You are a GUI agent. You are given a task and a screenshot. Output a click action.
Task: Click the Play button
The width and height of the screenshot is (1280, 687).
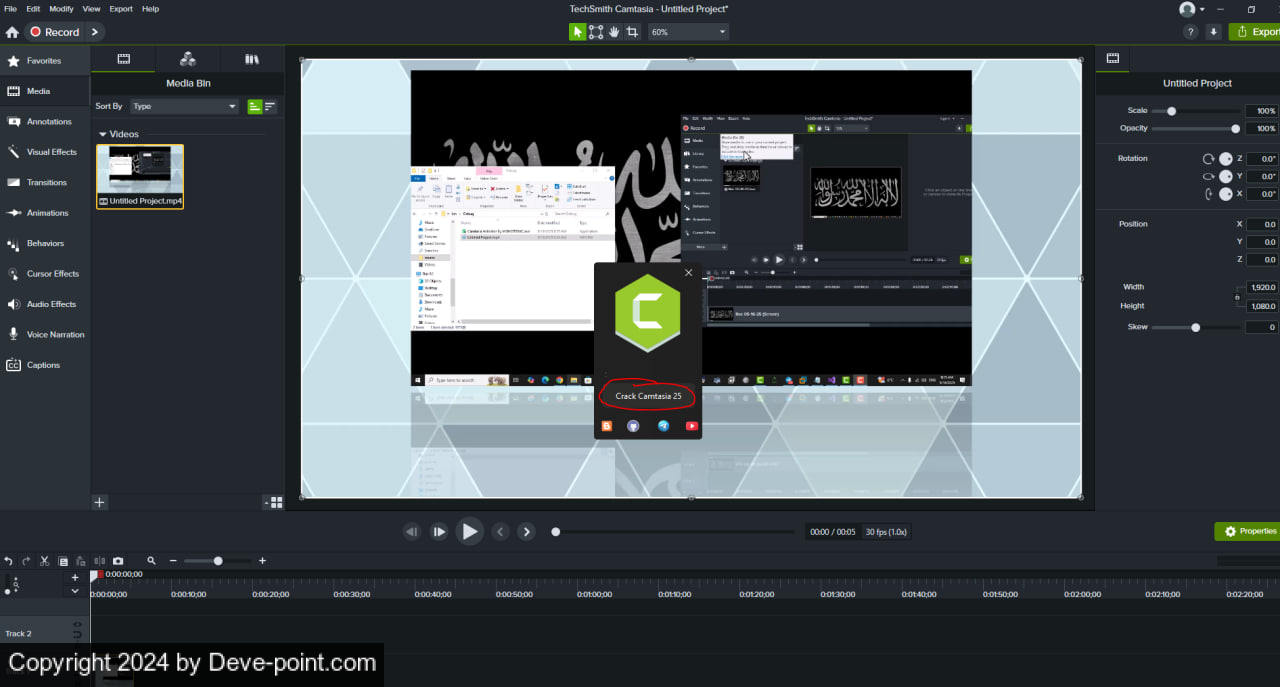[469, 532]
